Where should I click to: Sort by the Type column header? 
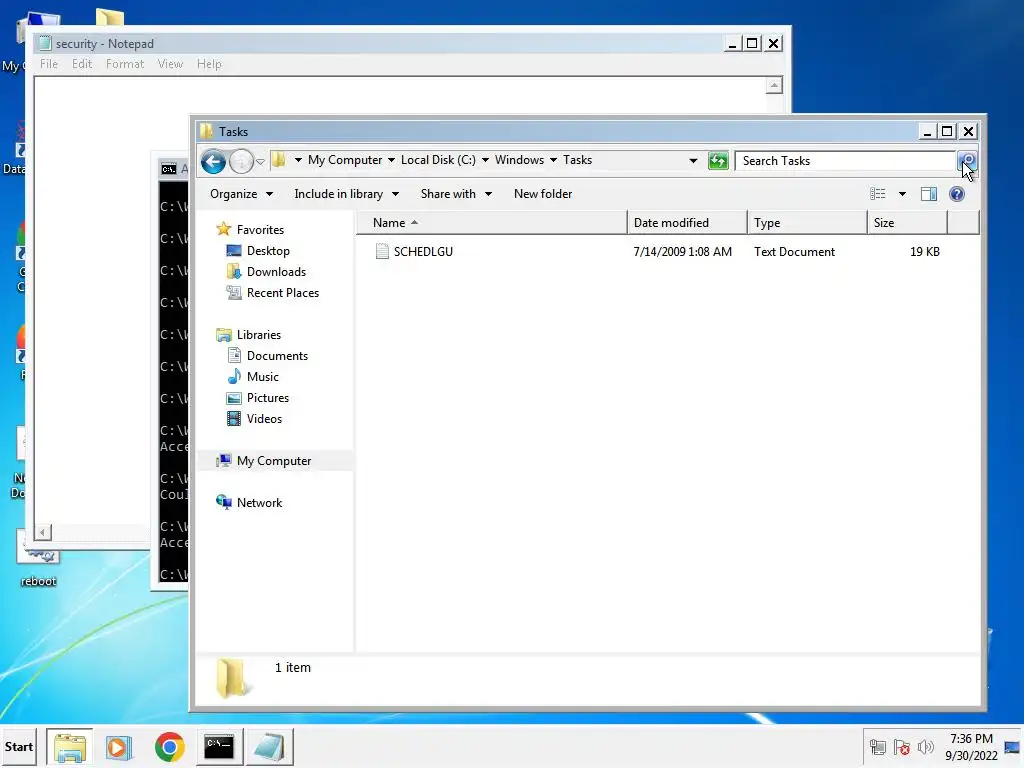(x=807, y=223)
